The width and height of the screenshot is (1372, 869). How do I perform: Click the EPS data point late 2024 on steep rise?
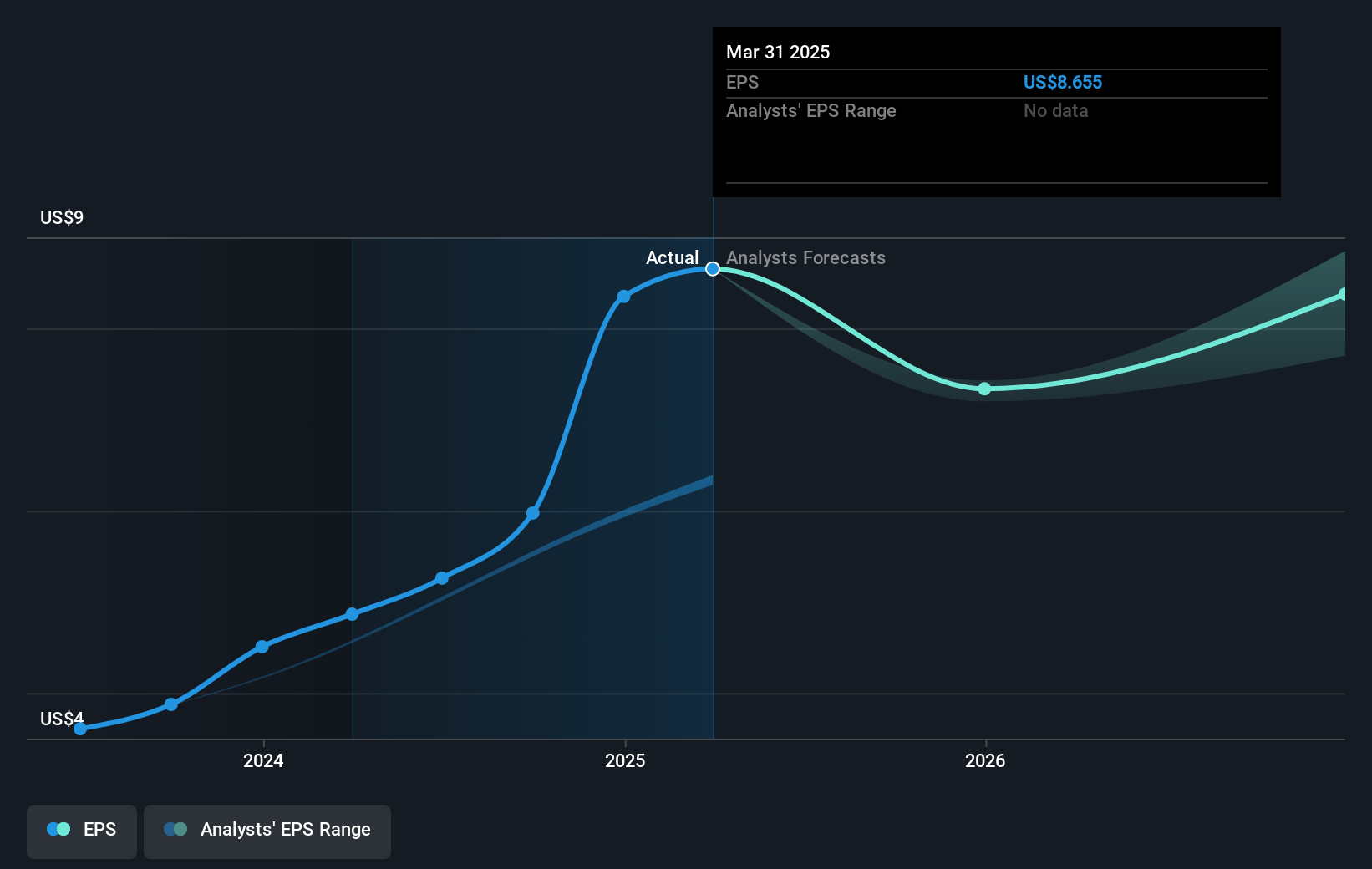tap(532, 512)
